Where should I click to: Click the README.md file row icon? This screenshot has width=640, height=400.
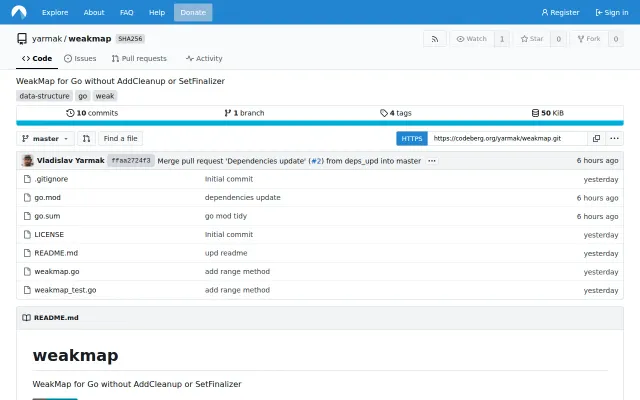coord(27,253)
